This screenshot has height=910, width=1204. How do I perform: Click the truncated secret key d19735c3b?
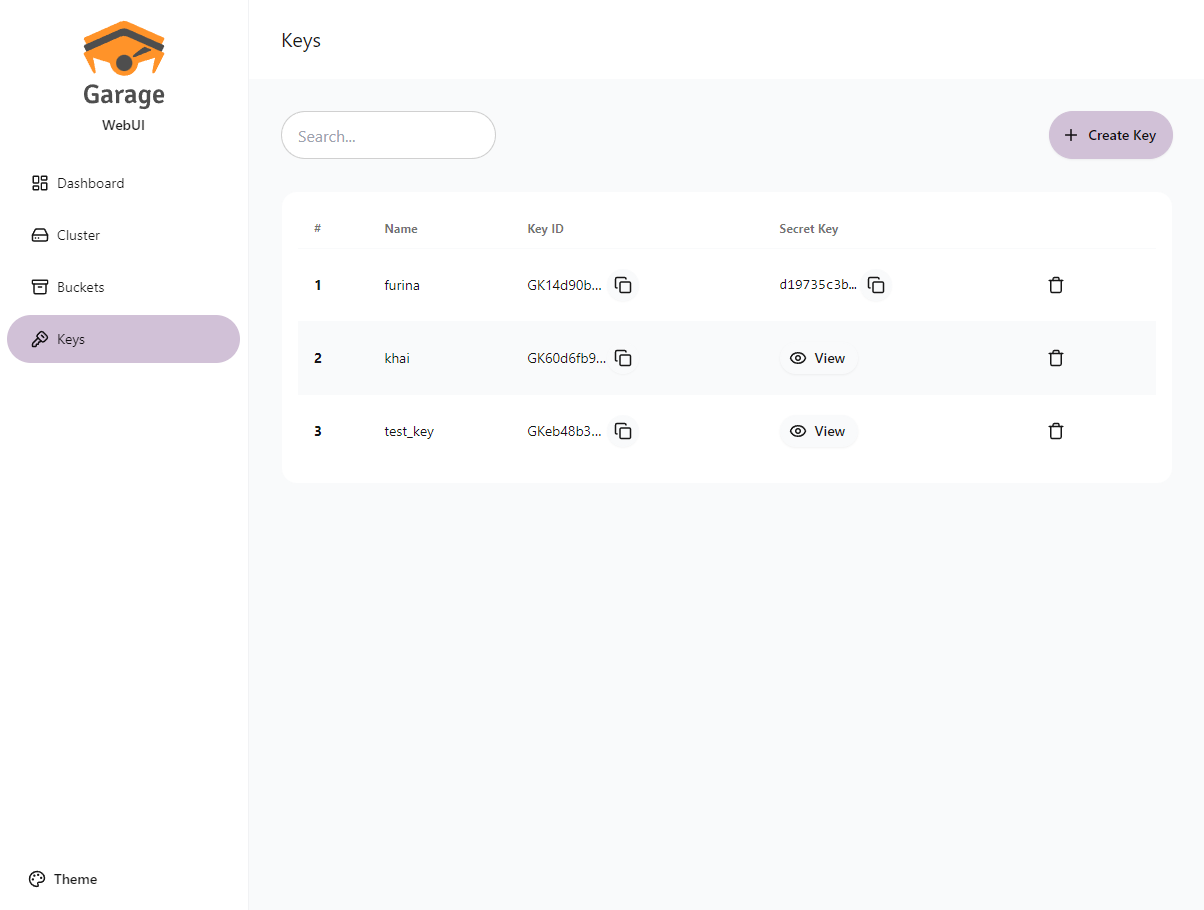click(817, 286)
